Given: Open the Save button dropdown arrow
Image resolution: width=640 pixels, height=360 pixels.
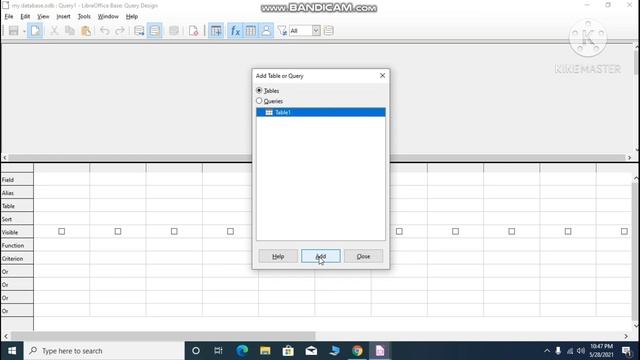Looking at the screenshot, I should 24,31.
